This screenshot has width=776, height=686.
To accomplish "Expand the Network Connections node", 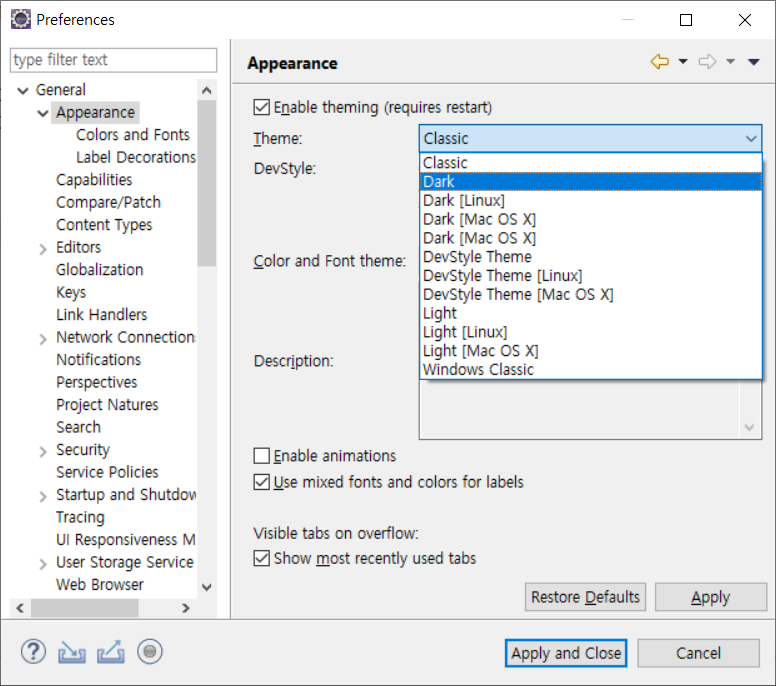I will point(43,339).
